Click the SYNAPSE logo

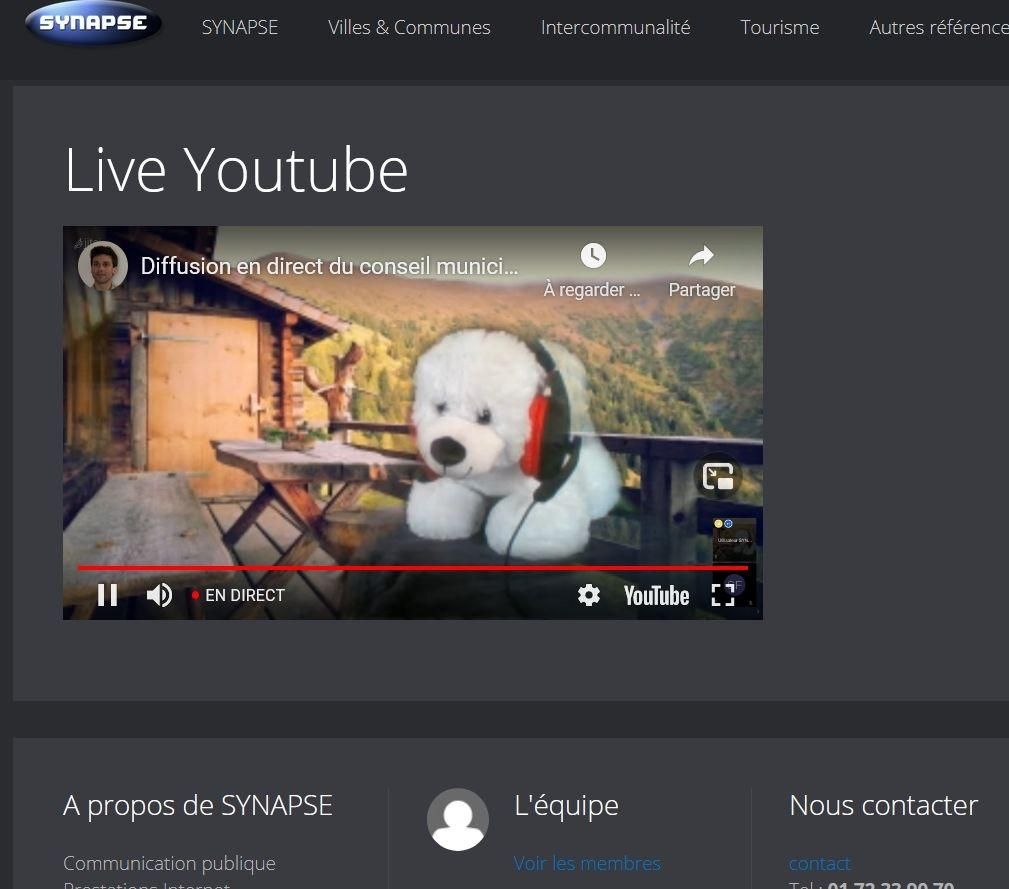[x=94, y=25]
